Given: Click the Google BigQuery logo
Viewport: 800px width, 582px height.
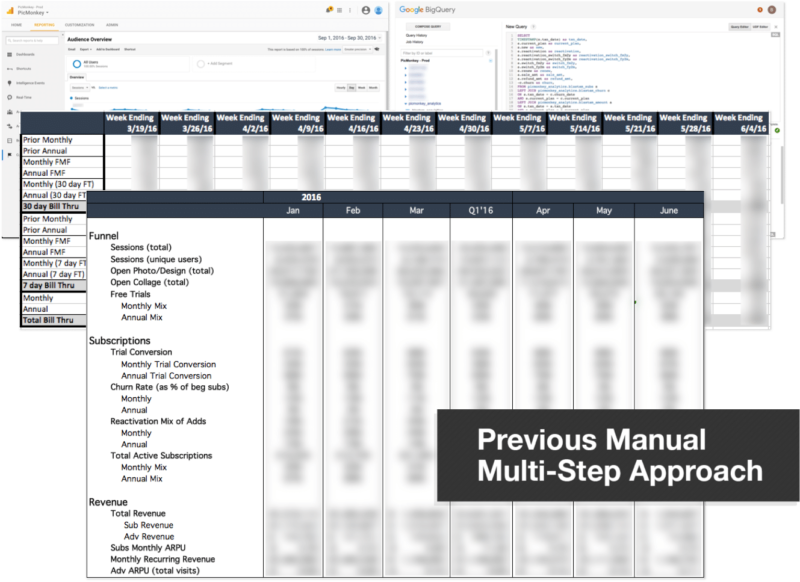Looking at the screenshot, I should [427, 10].
